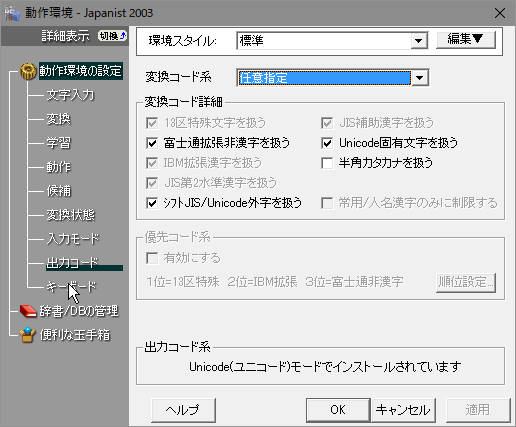Screen dimensions: 516x427
Task: Toggle JIS補助漢字を扱う checkbox
Action: pos(327,123)
